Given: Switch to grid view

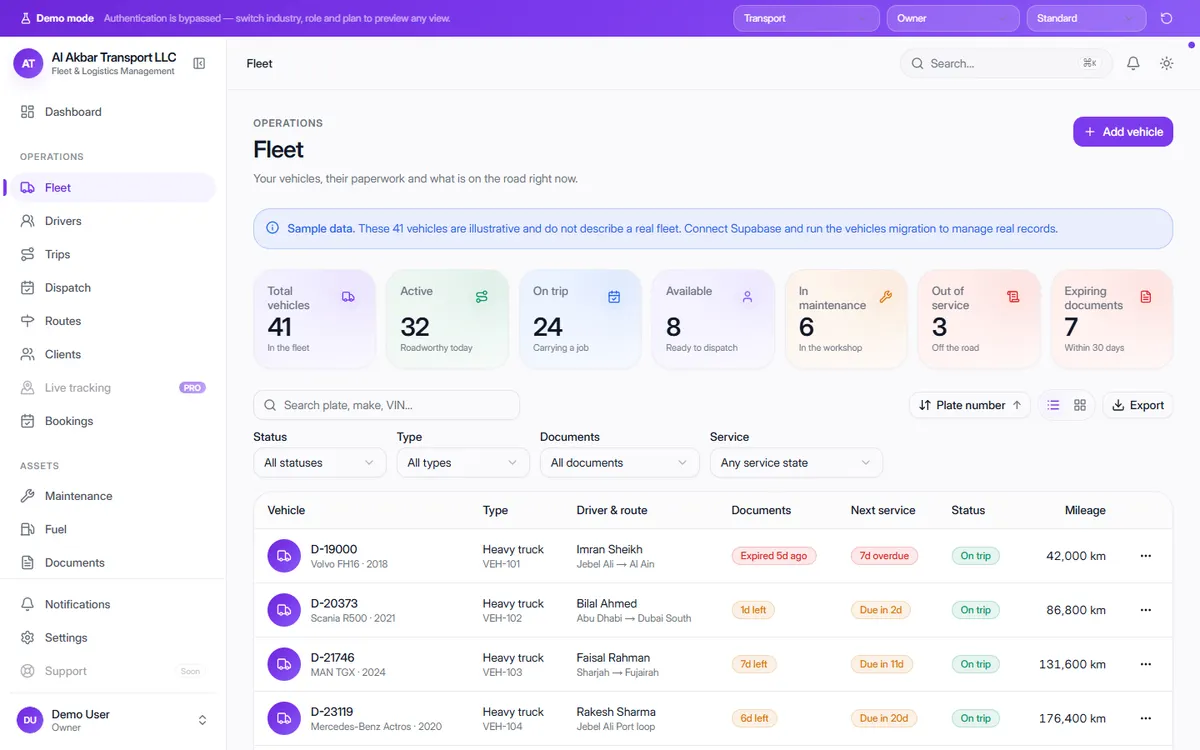Looking at the screenshot, I should pyautogui.click(x=1080, y=405).
